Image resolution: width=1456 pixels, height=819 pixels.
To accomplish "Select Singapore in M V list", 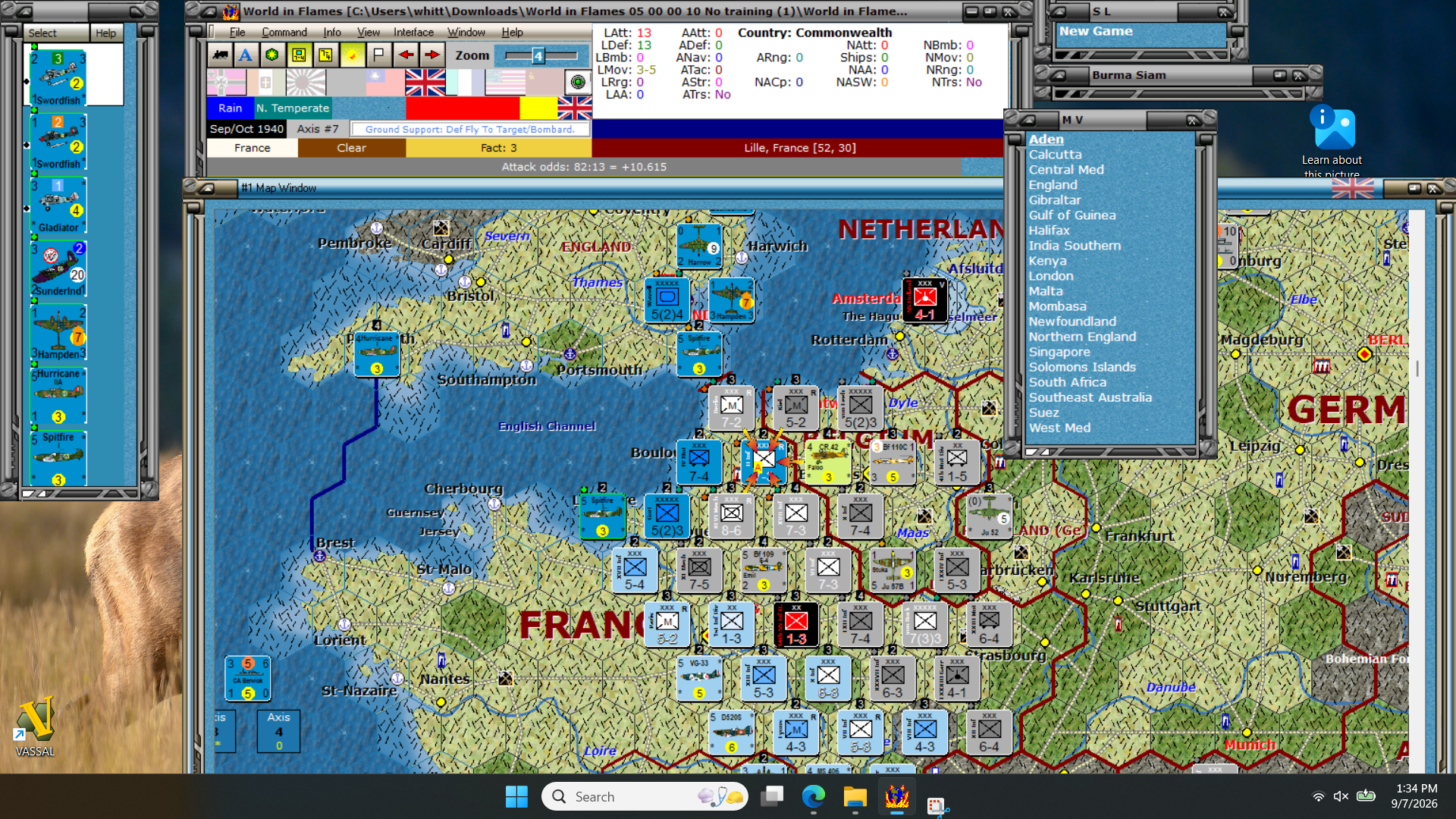I will [1059, 351].
